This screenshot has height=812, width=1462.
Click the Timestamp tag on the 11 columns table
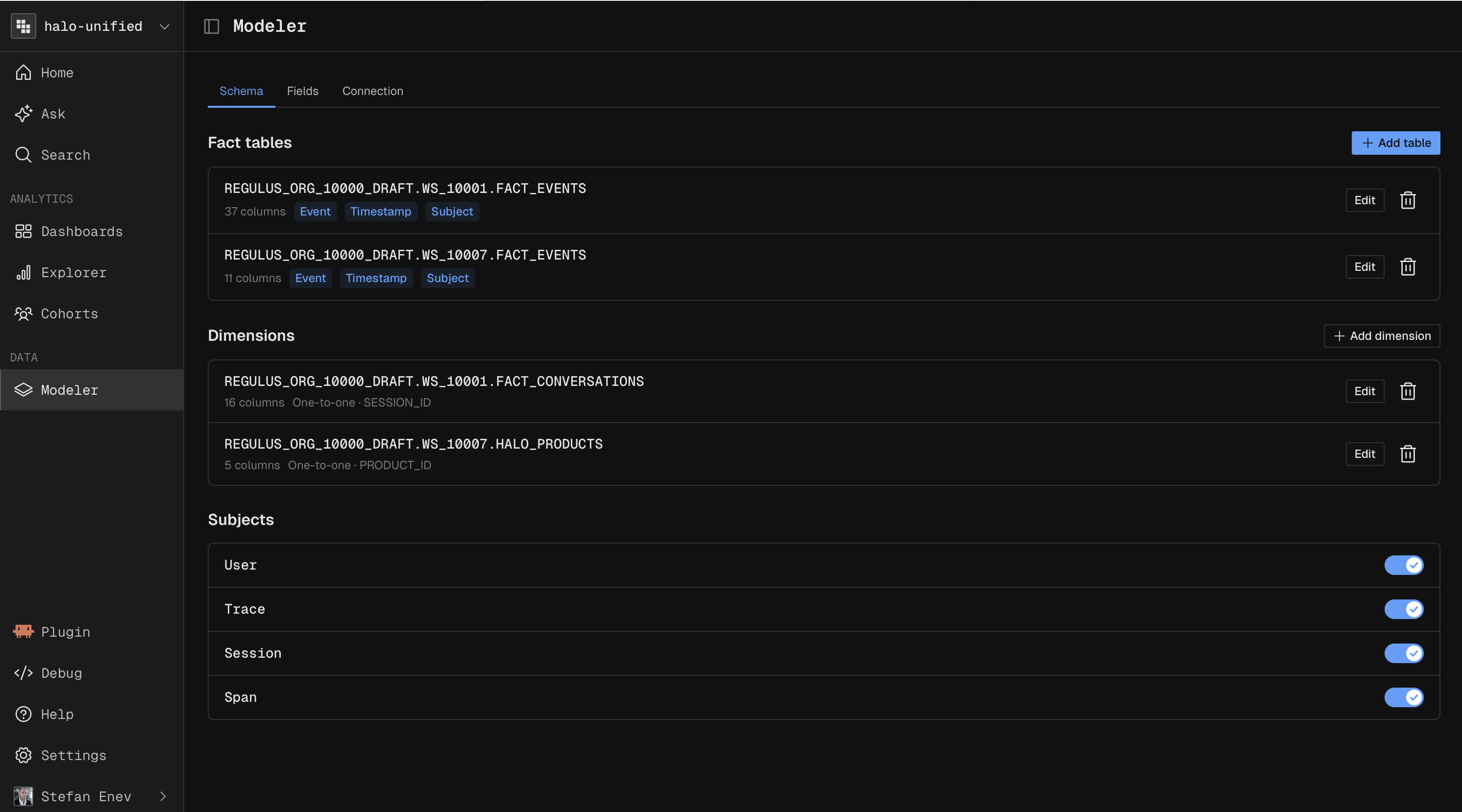click(x=376, y=278)
